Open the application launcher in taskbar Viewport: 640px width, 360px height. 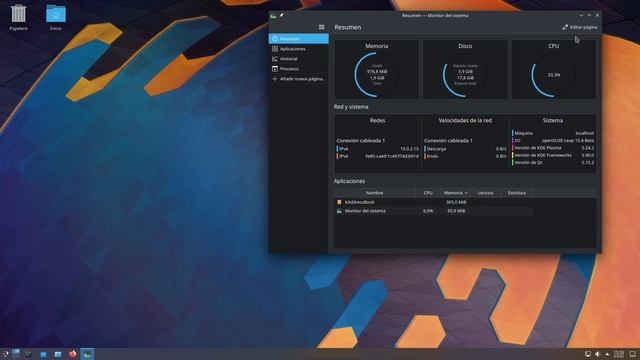click(x=5, y=354)
